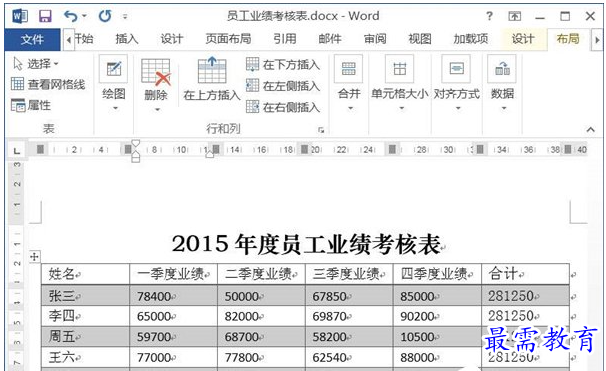Click 在左侧插入 insert left

[283, 86]
